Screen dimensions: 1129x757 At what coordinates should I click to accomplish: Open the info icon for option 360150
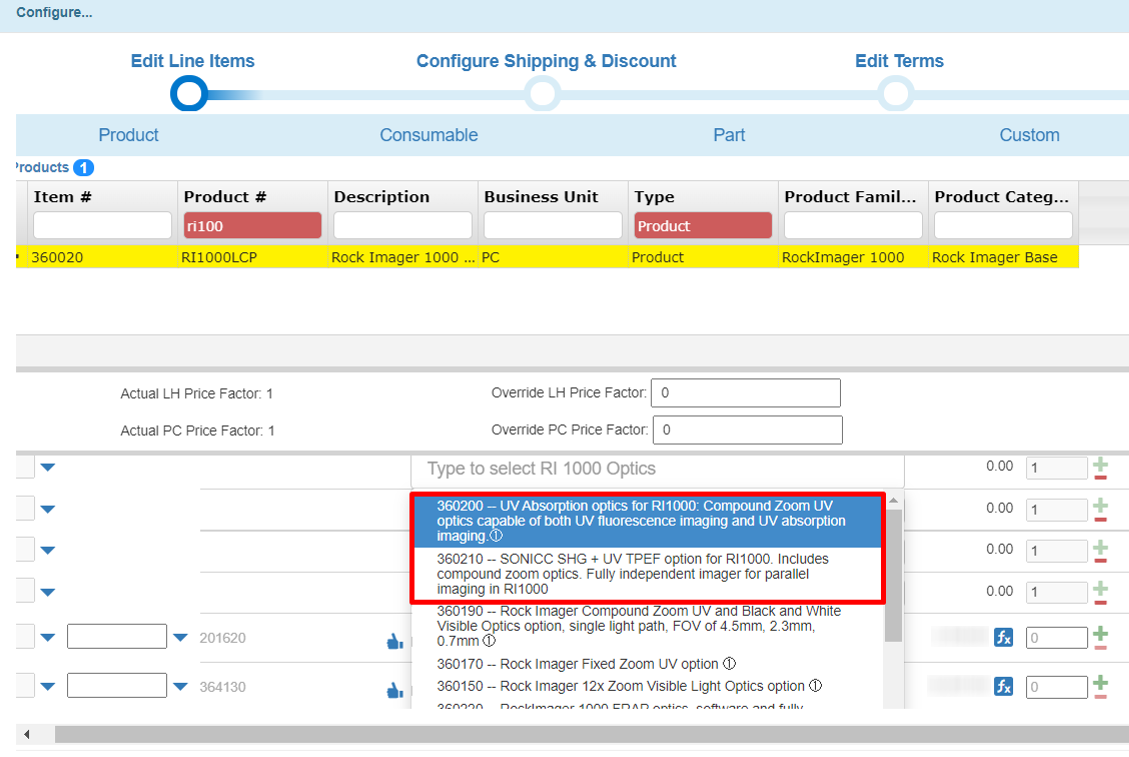(816, 686)
